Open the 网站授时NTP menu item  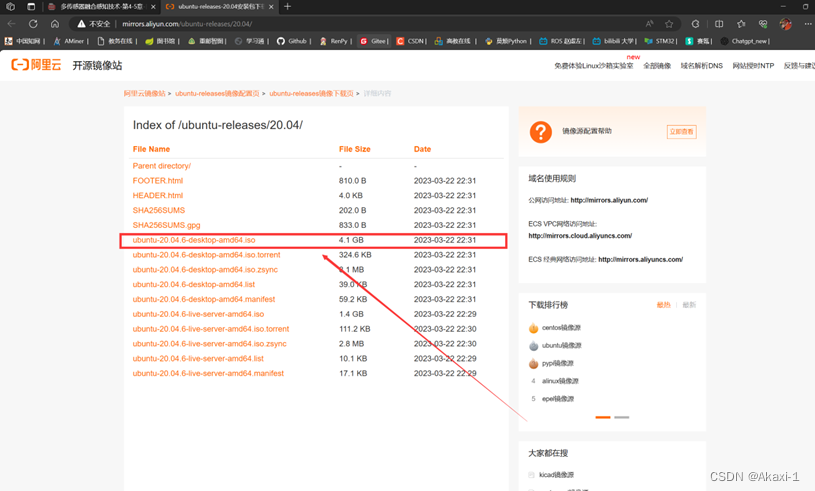(x=753, y=66)
